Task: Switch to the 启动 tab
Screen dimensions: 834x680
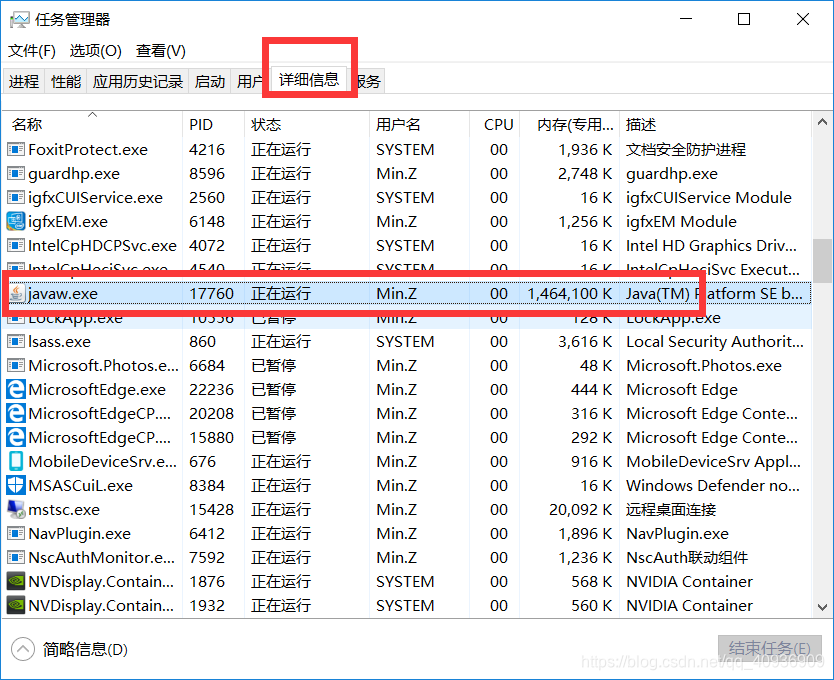Action: (210, 81)
